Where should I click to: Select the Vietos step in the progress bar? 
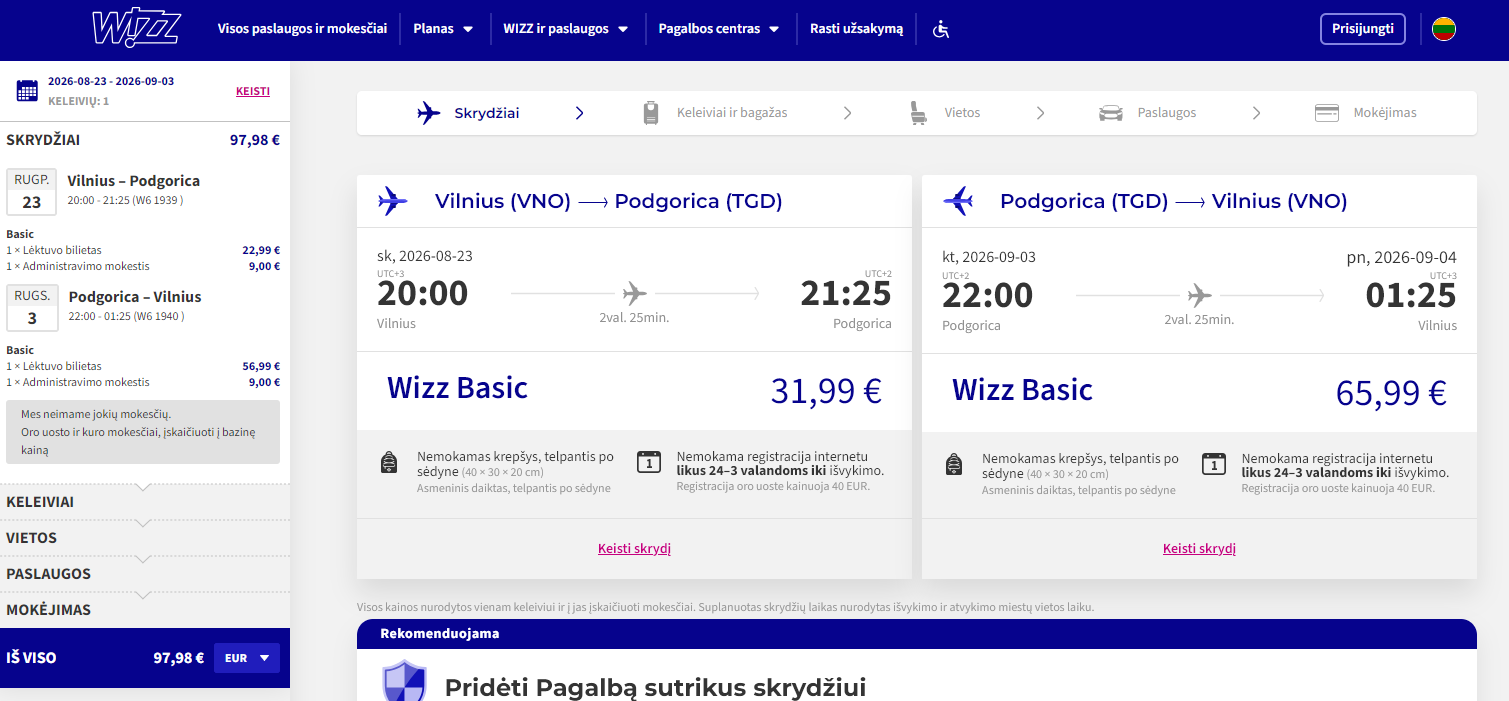click(944, 113)
